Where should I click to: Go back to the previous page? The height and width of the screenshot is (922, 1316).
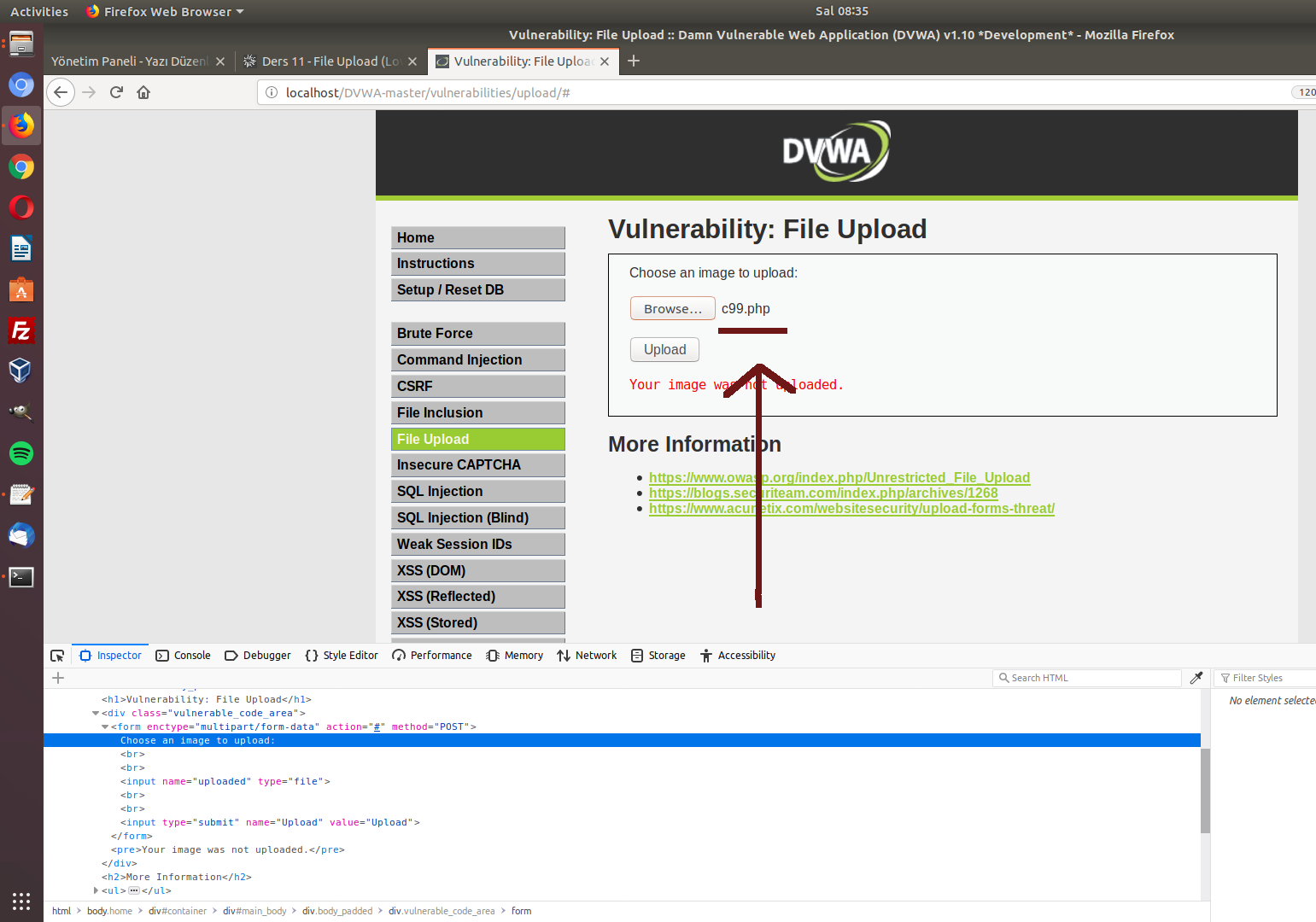pos(61,92)
